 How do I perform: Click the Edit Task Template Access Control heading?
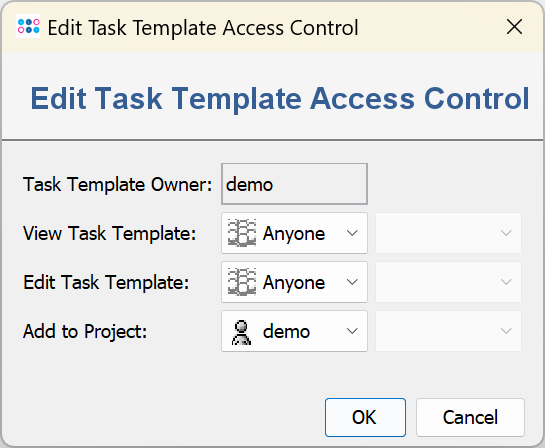pos(280,99)
